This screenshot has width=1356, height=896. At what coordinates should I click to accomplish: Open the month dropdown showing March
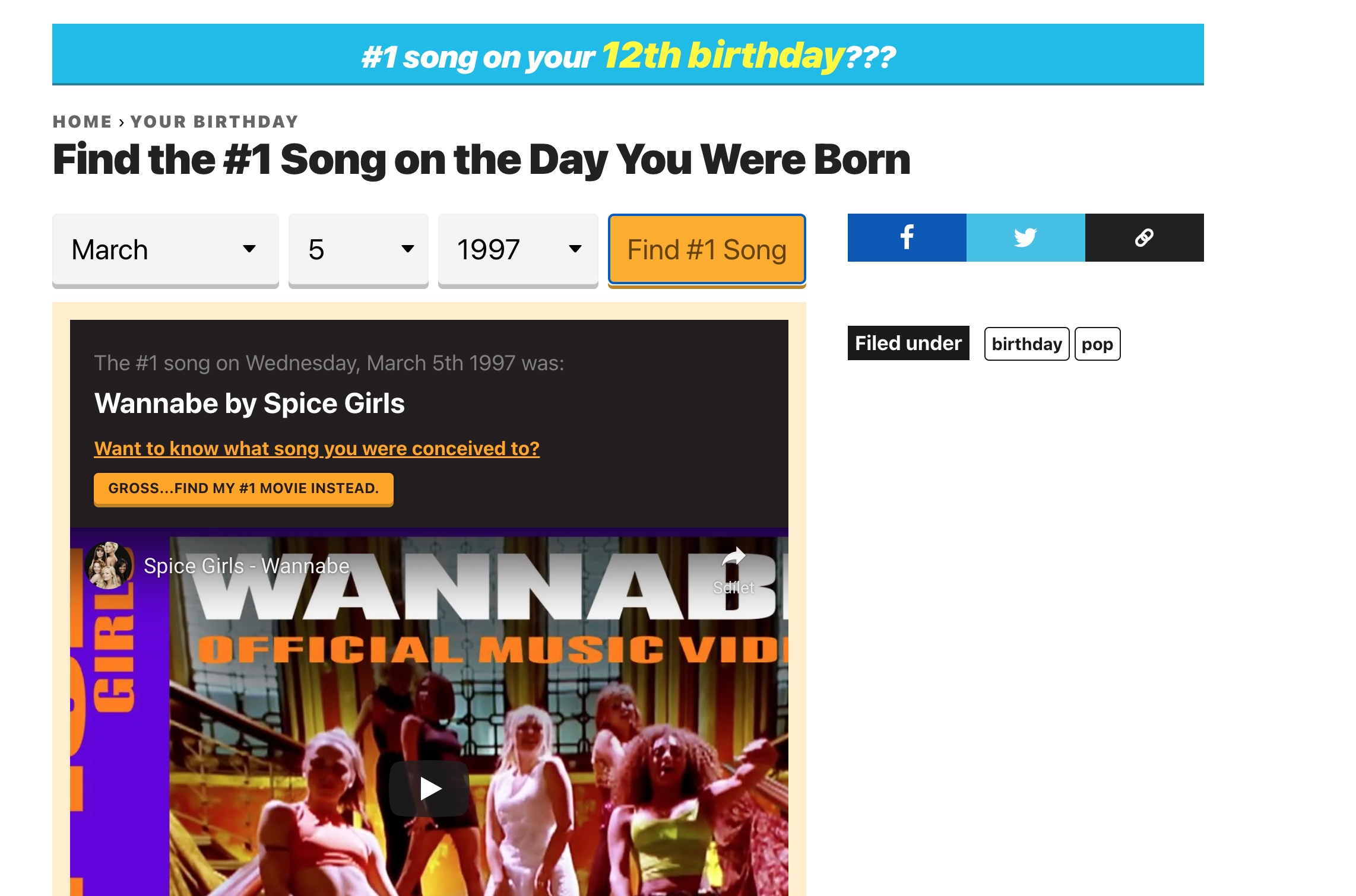tap(165, 249)
